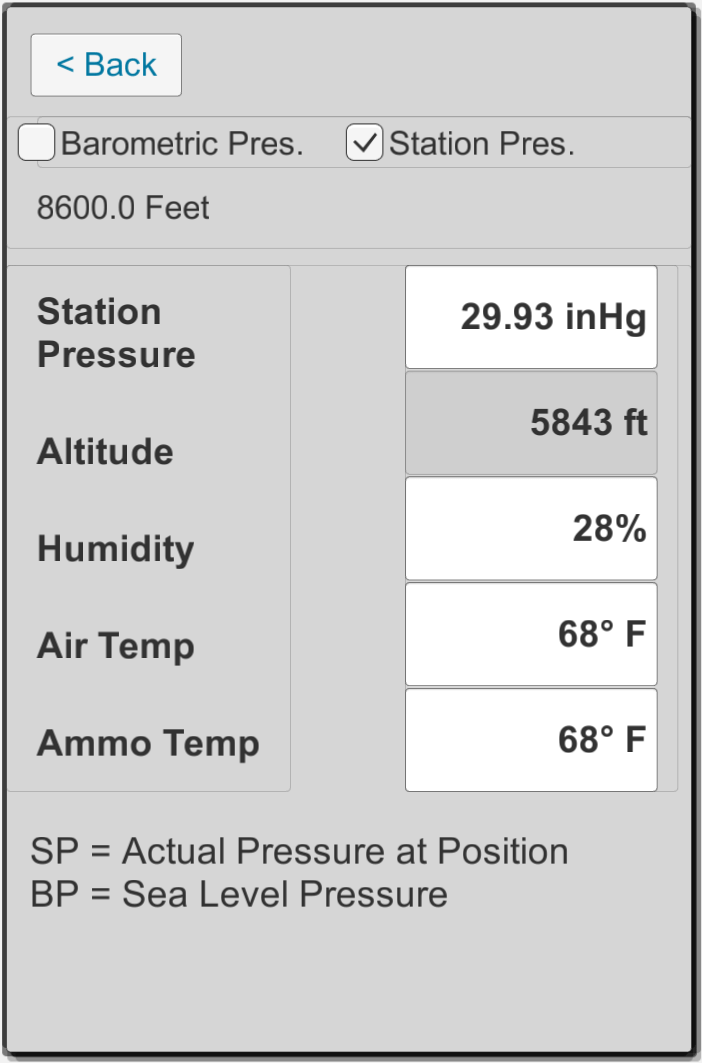Click the narrow strip right of value fields
Screen dimensions: 702x1063
667,529
